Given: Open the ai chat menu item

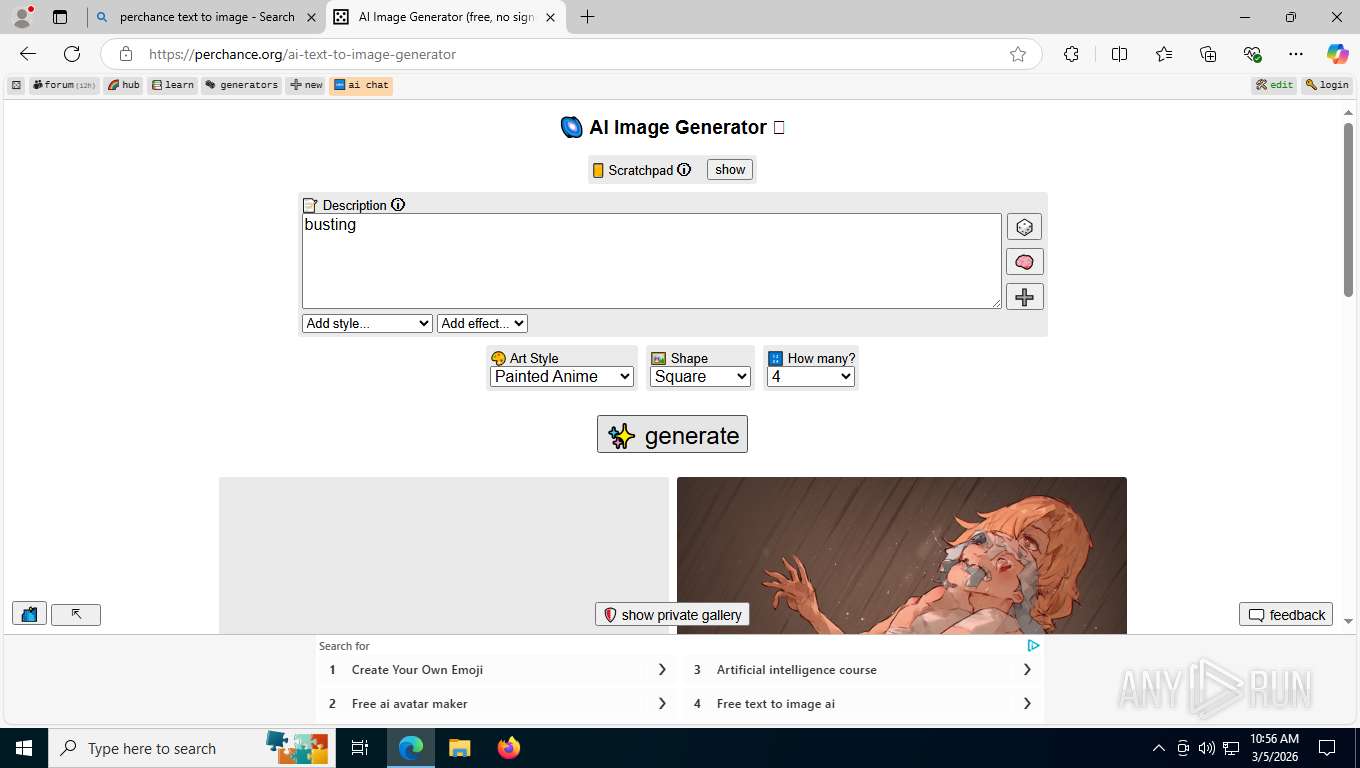Looking at the screenshot, I should tap(361, 85).
